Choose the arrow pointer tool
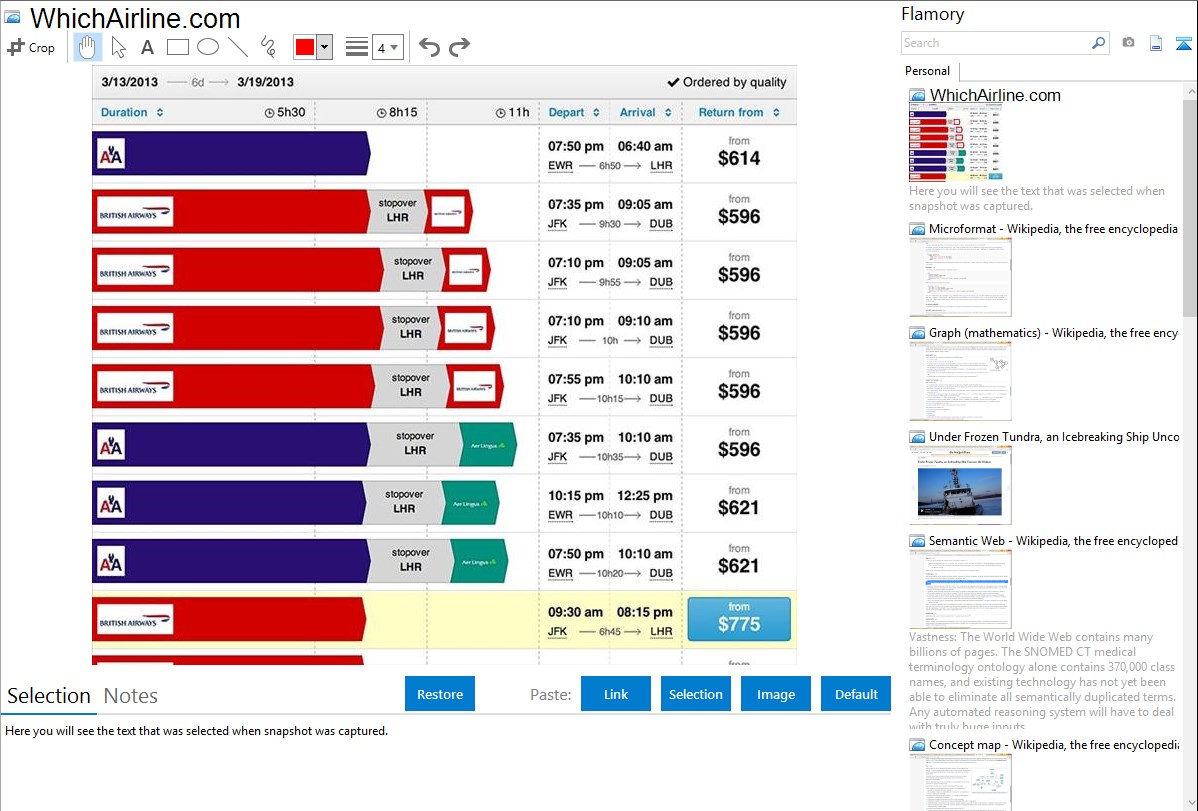This screenshot has width=1198, height=811. [x=118, y=47]
